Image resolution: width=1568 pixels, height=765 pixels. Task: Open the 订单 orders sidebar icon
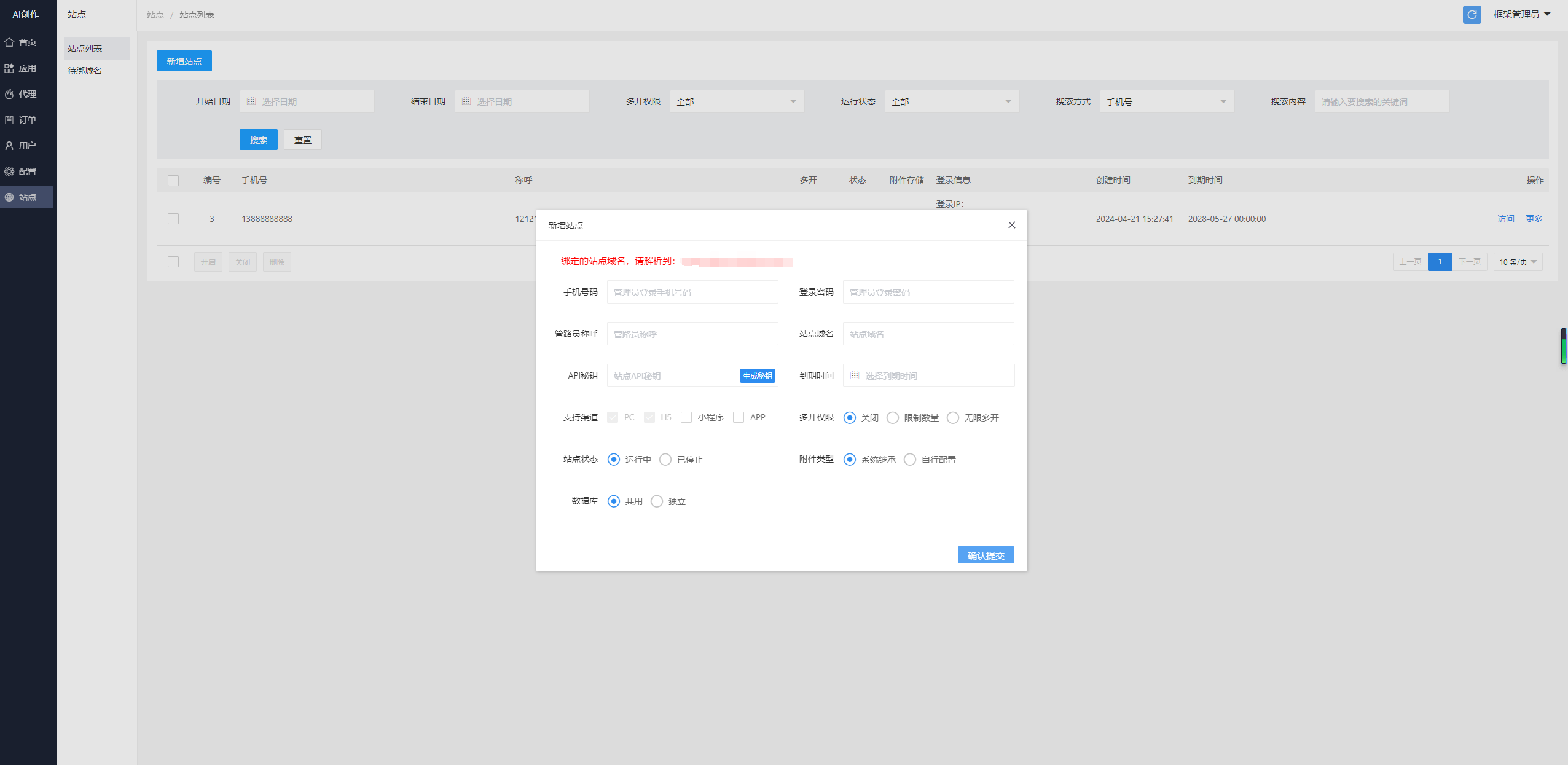coord(9,120)
